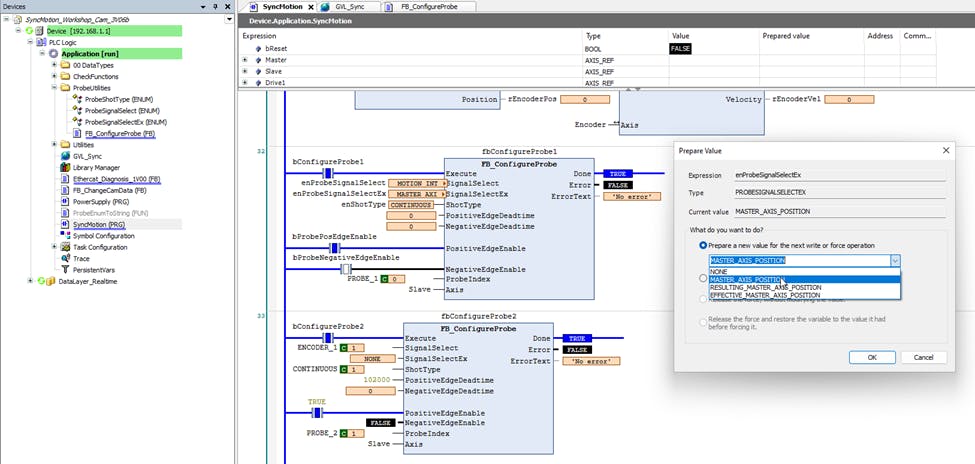Click the PositiveEdgeDeadtime 102000 value field
The image size is (975, 464).
(376, 380)
